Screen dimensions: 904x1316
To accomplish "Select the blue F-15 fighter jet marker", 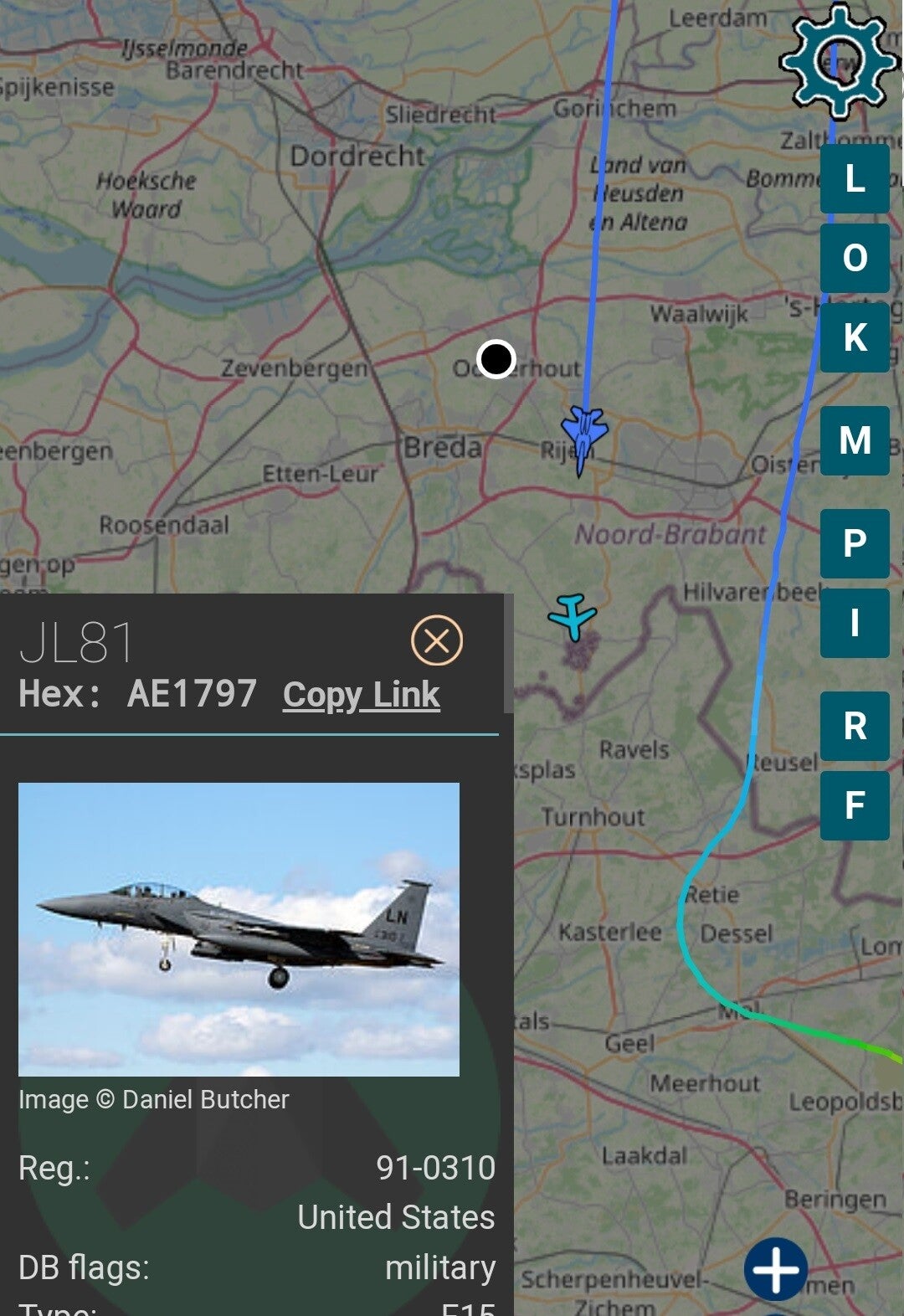I will (583, 440).
